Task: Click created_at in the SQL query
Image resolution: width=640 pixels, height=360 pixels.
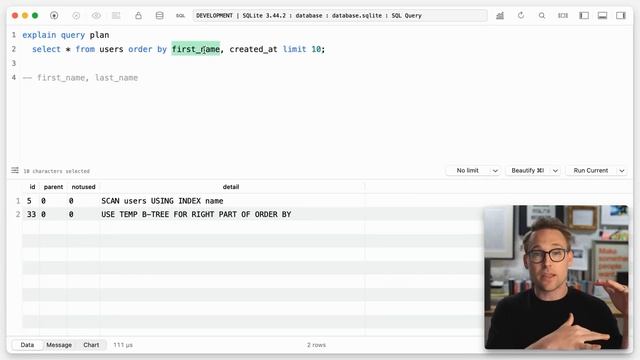Action: pyautogui.click(x=253, y=49)
